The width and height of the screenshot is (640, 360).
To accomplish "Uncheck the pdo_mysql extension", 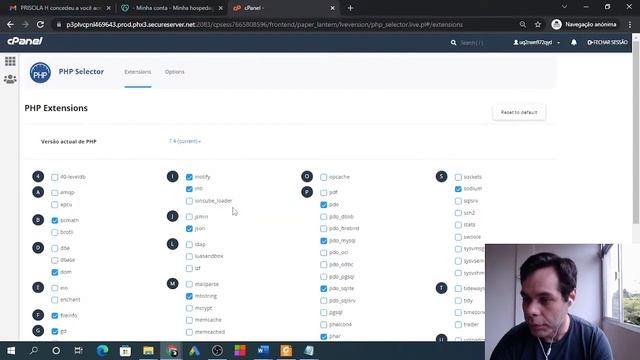I will pos(324,241).
